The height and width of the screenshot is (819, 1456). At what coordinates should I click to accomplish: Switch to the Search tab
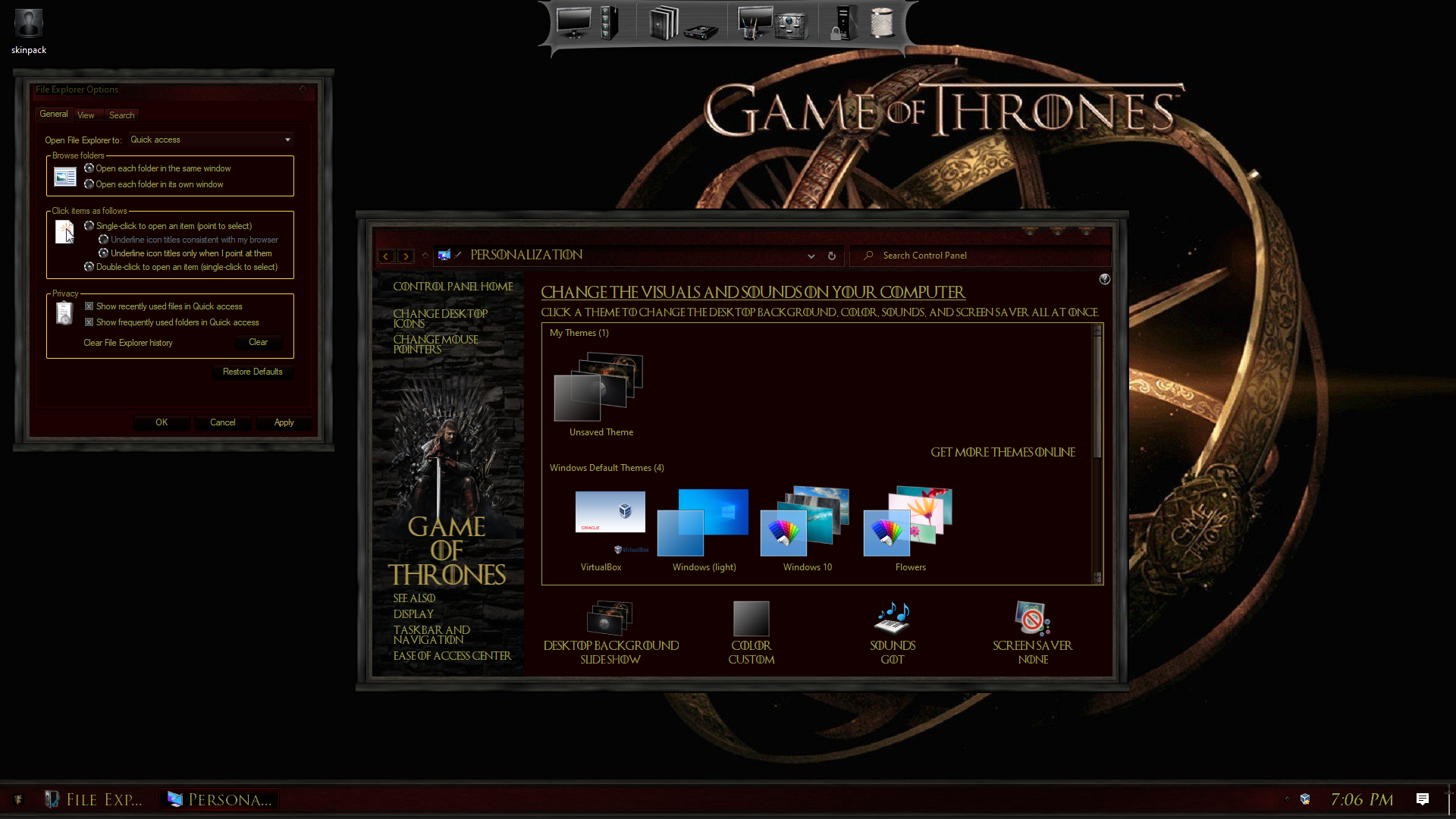tap(121, 115)
